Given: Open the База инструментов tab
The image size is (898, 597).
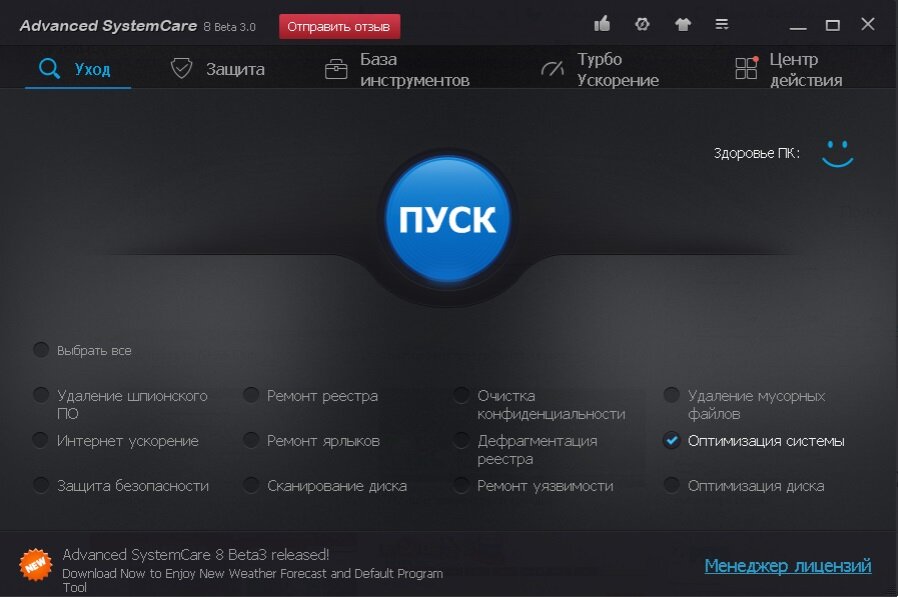Looking at the screenshot, I should point(397,69).
